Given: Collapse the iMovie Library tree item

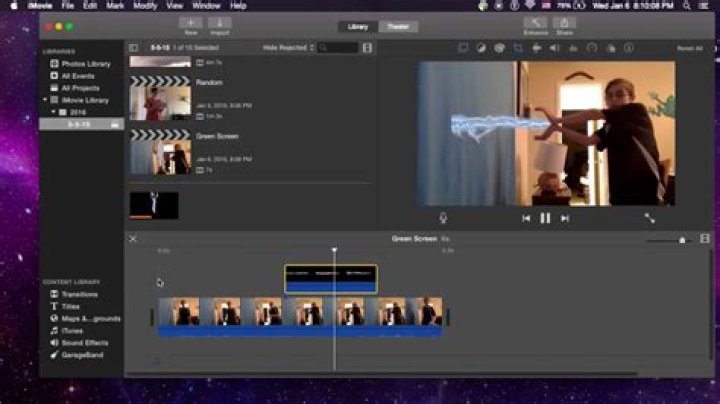Looking at the screenshot, I should 45,100.
